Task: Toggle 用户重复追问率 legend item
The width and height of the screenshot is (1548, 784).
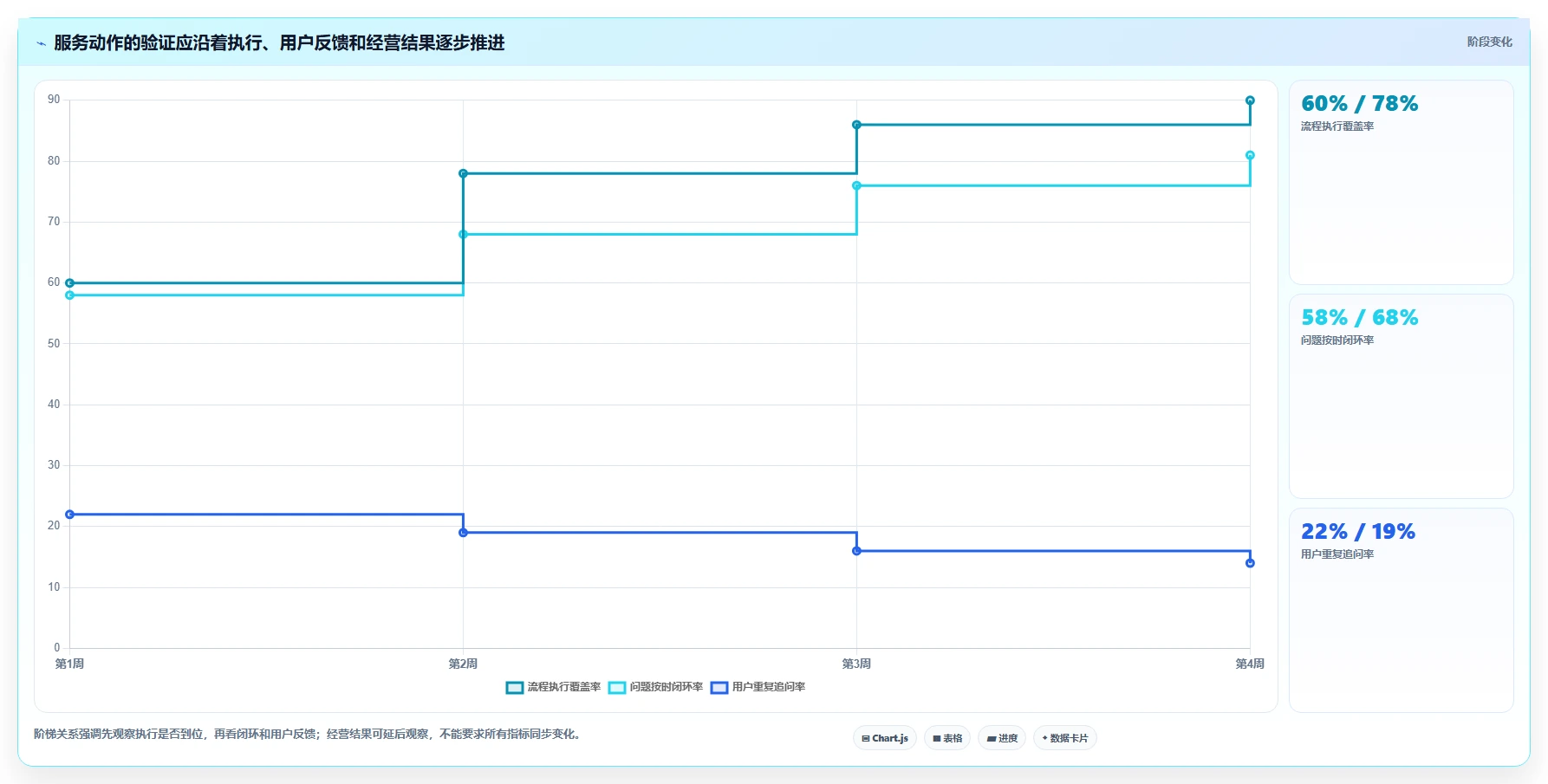Action: [758, 687]
